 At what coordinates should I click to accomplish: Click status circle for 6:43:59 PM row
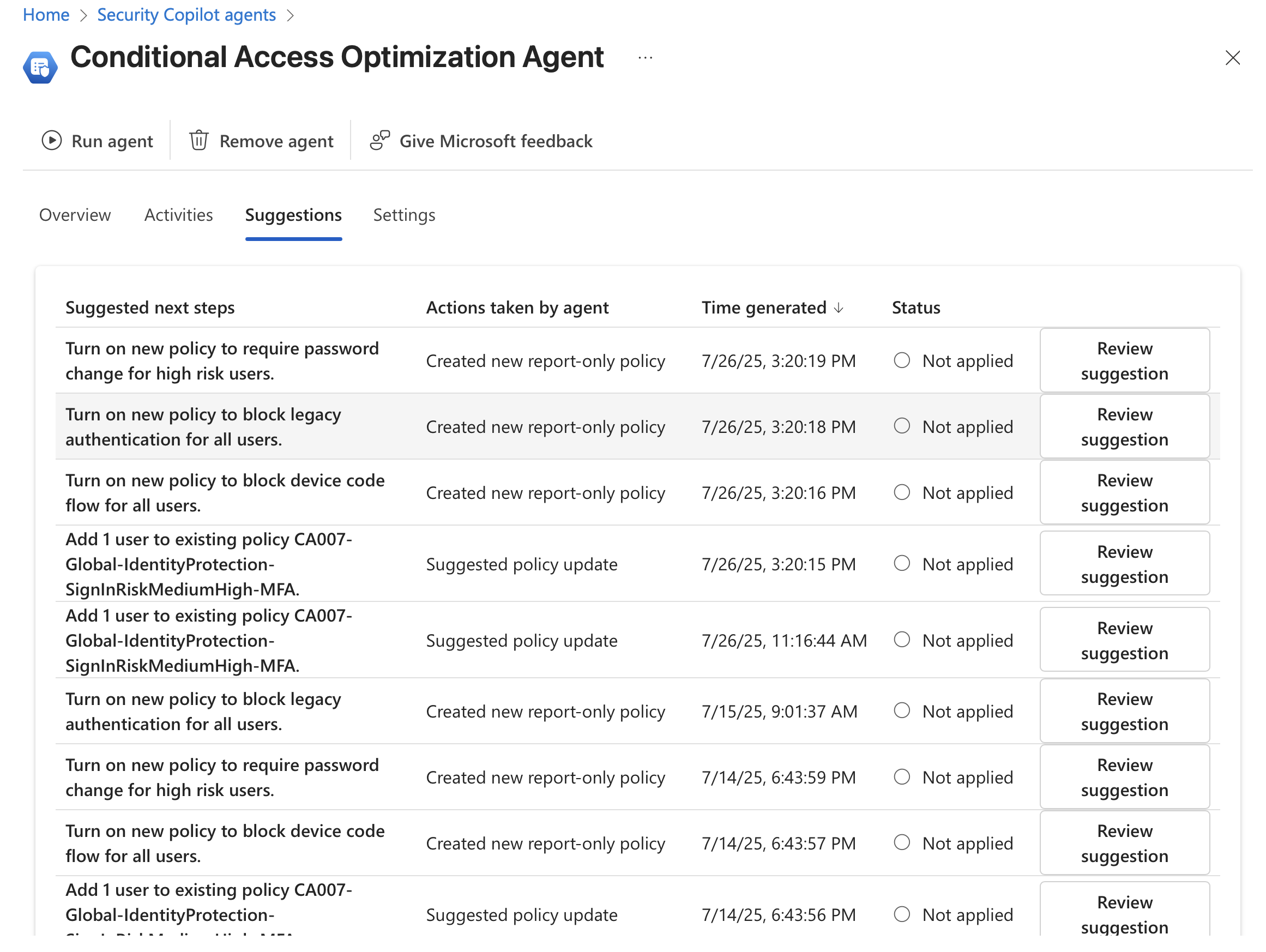pyautogui.click(x=902, y=777)
